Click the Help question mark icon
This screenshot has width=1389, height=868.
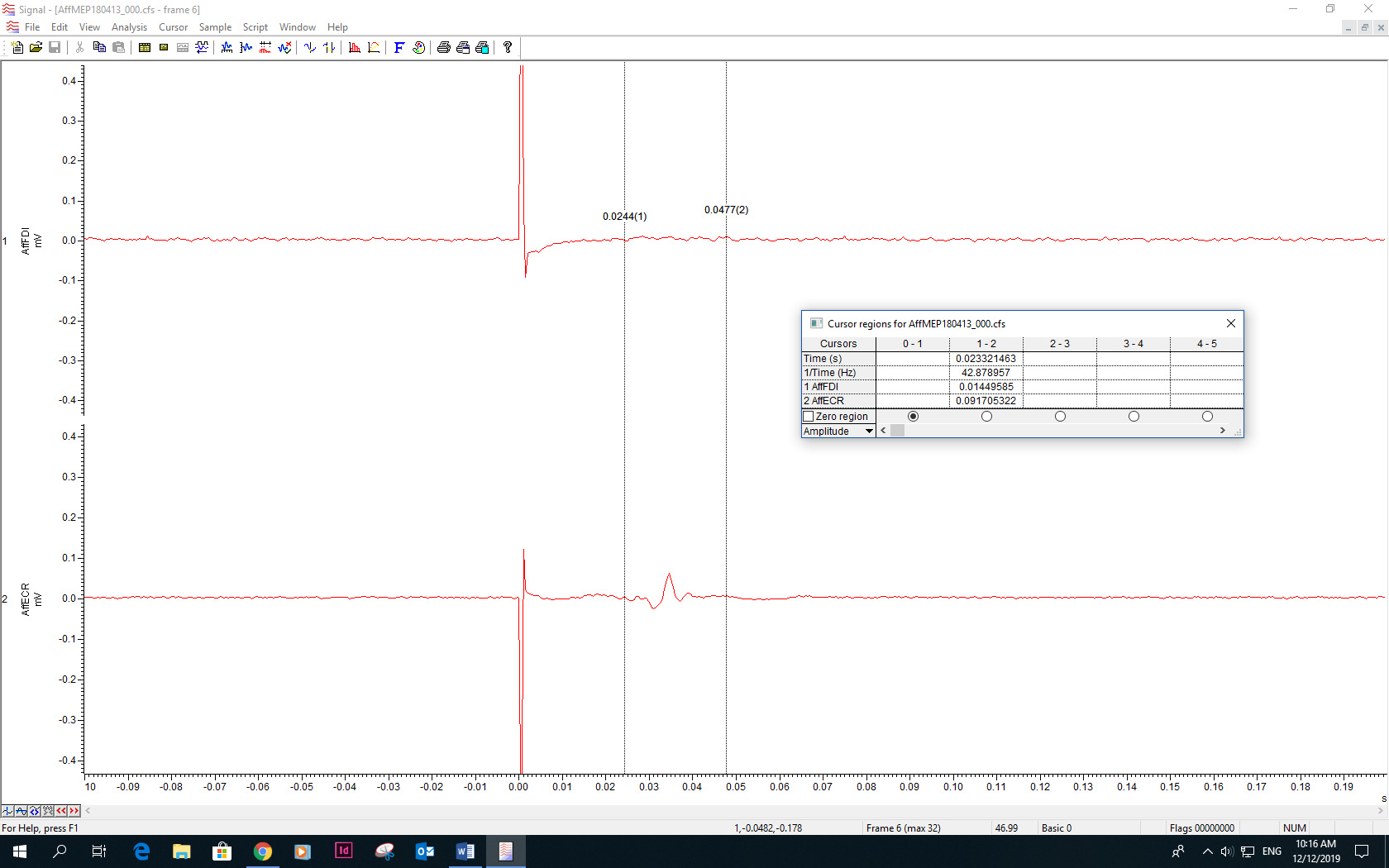tap(508, 48)
